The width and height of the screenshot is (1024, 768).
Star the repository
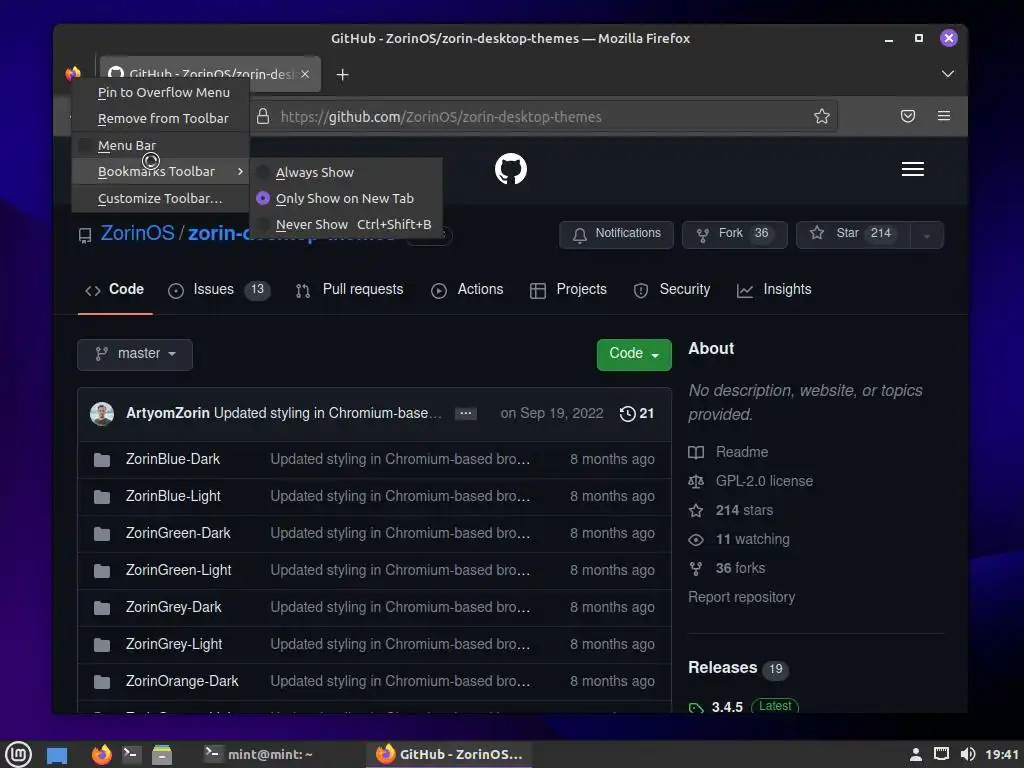(853, 234)
